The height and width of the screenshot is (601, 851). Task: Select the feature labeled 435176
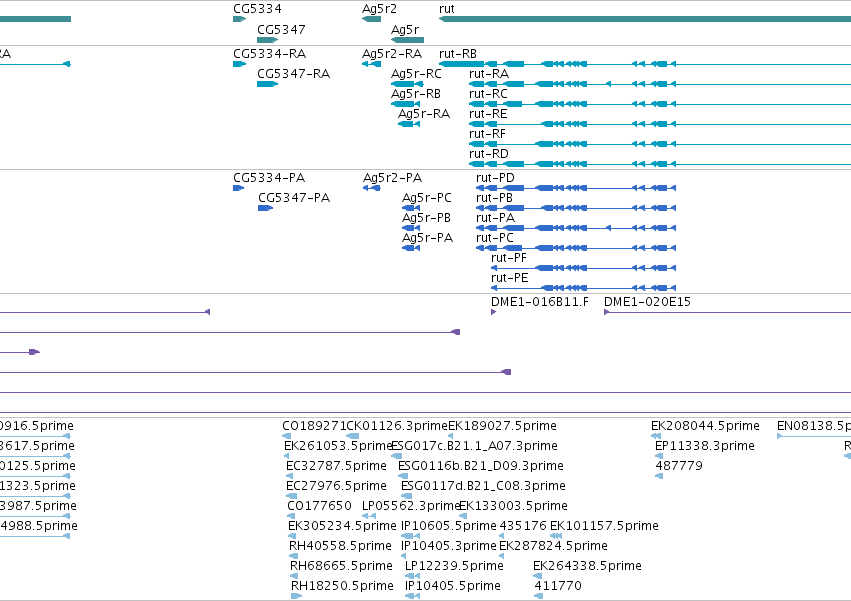tap(503, 536)
